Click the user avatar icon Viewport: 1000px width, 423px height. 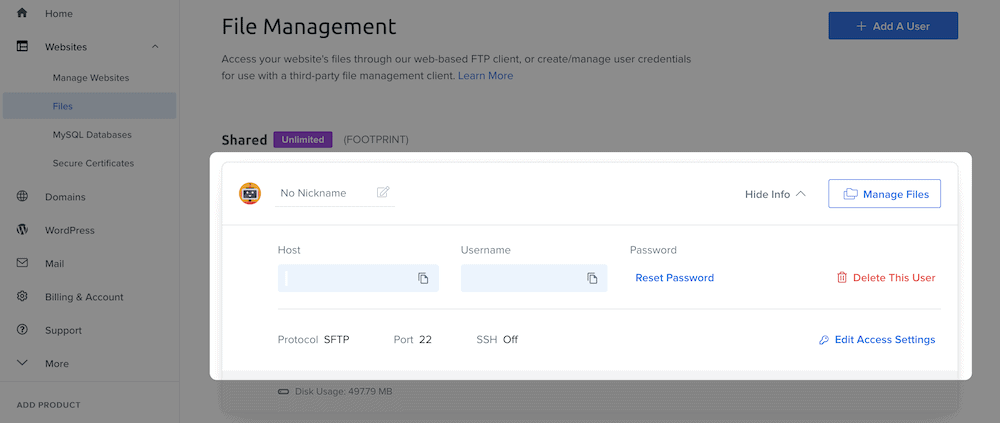(x=250, y=193)
